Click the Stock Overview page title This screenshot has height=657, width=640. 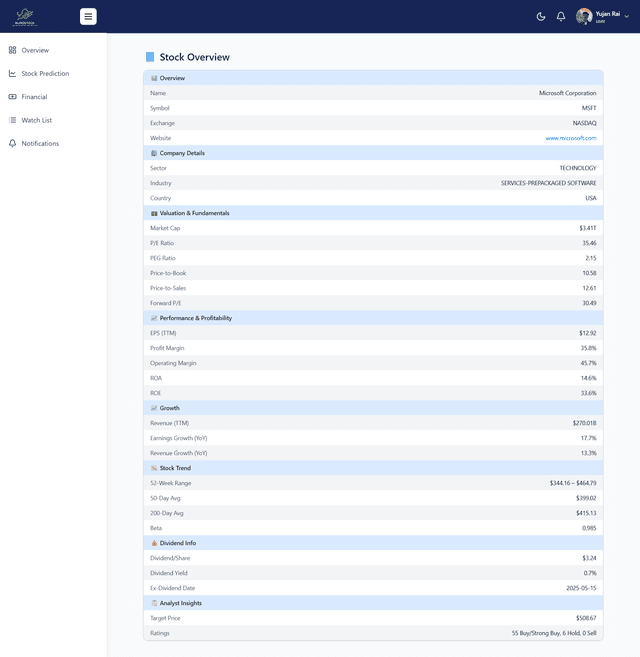point(194,57)
